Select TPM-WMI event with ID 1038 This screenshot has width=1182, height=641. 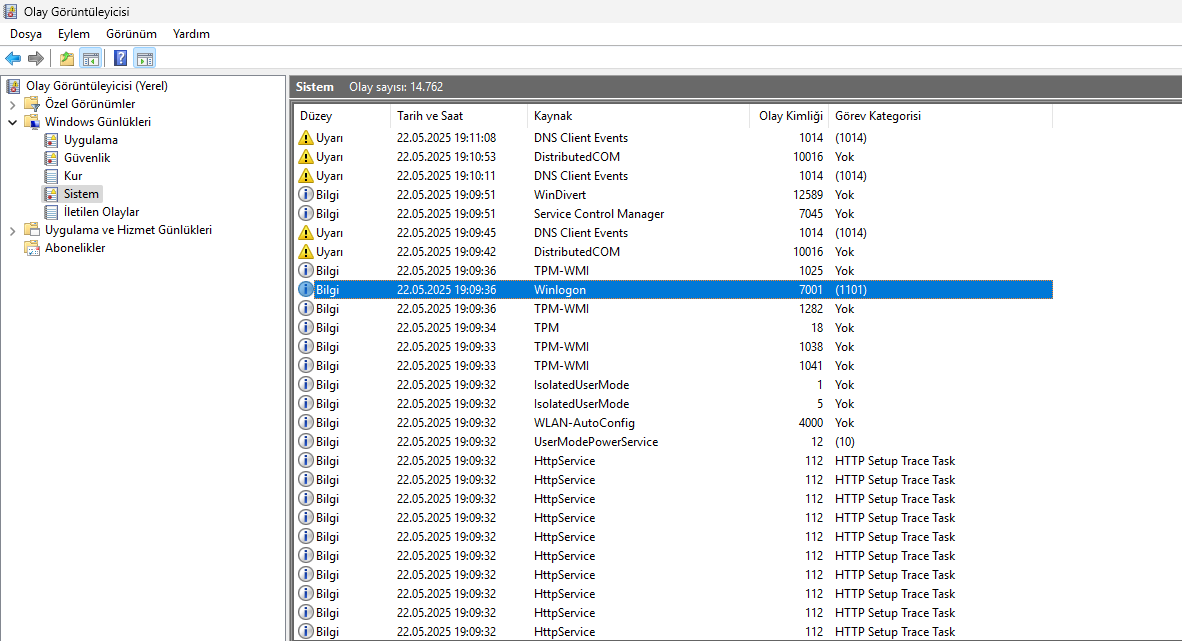pos(673,347)
